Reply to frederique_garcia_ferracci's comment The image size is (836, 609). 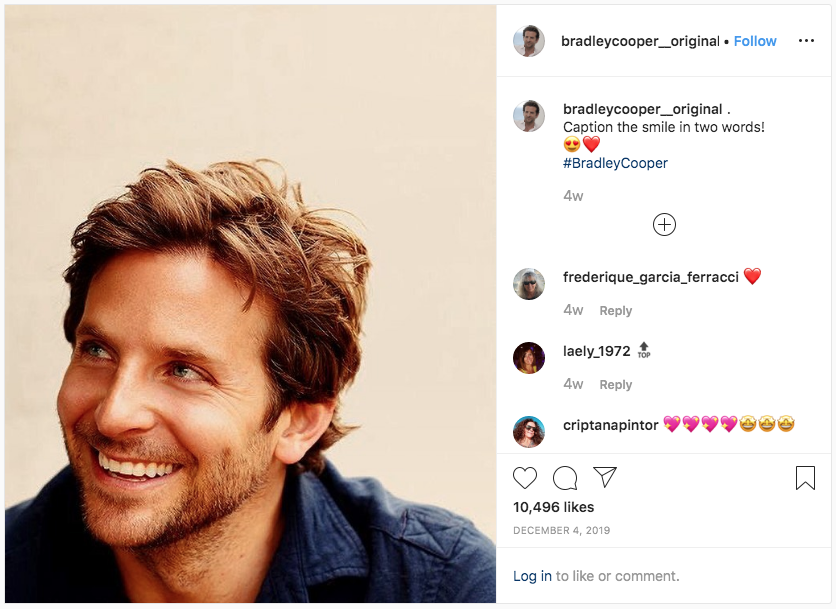coord(615,311)
